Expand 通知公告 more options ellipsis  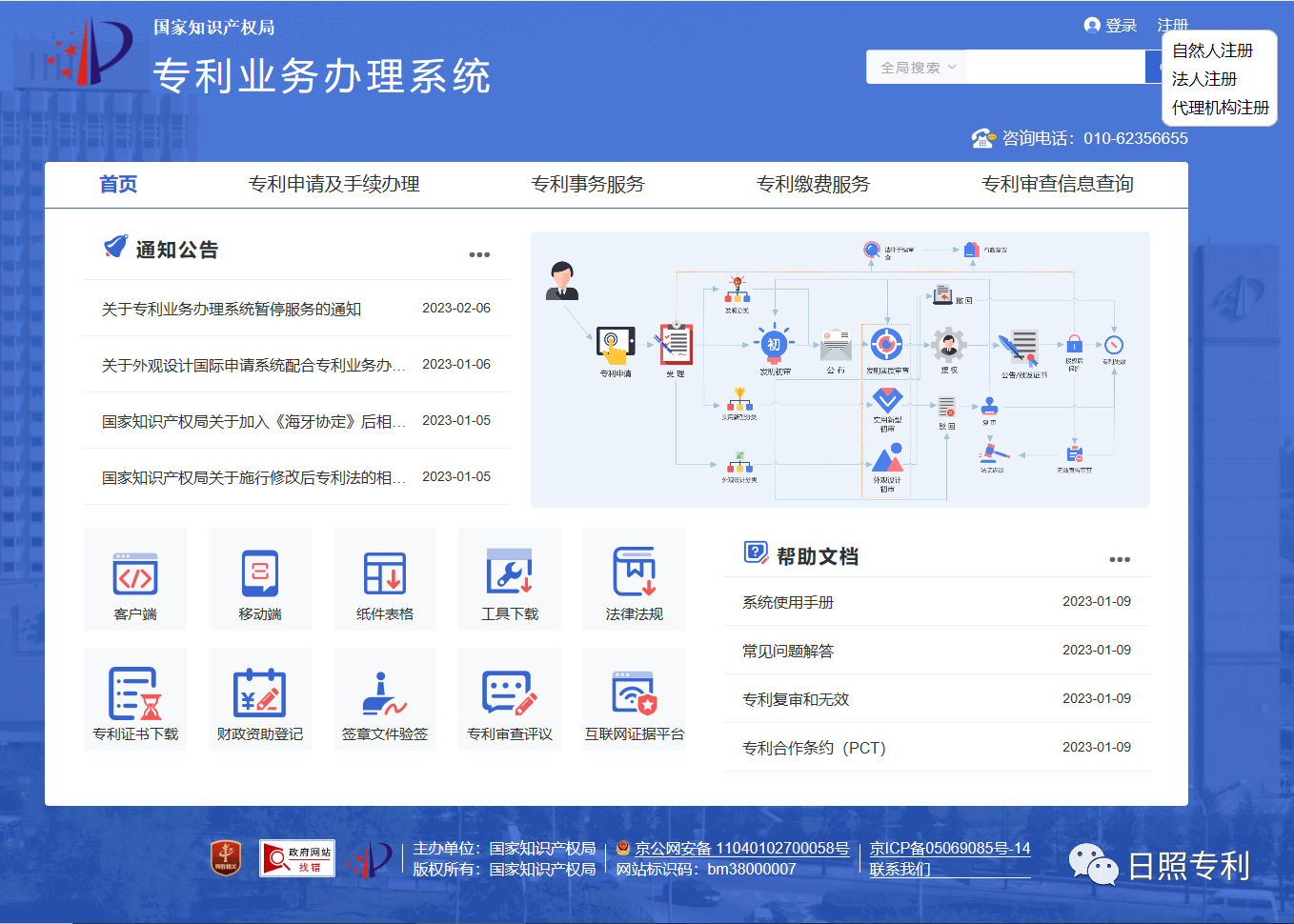(x=479, y=254)
